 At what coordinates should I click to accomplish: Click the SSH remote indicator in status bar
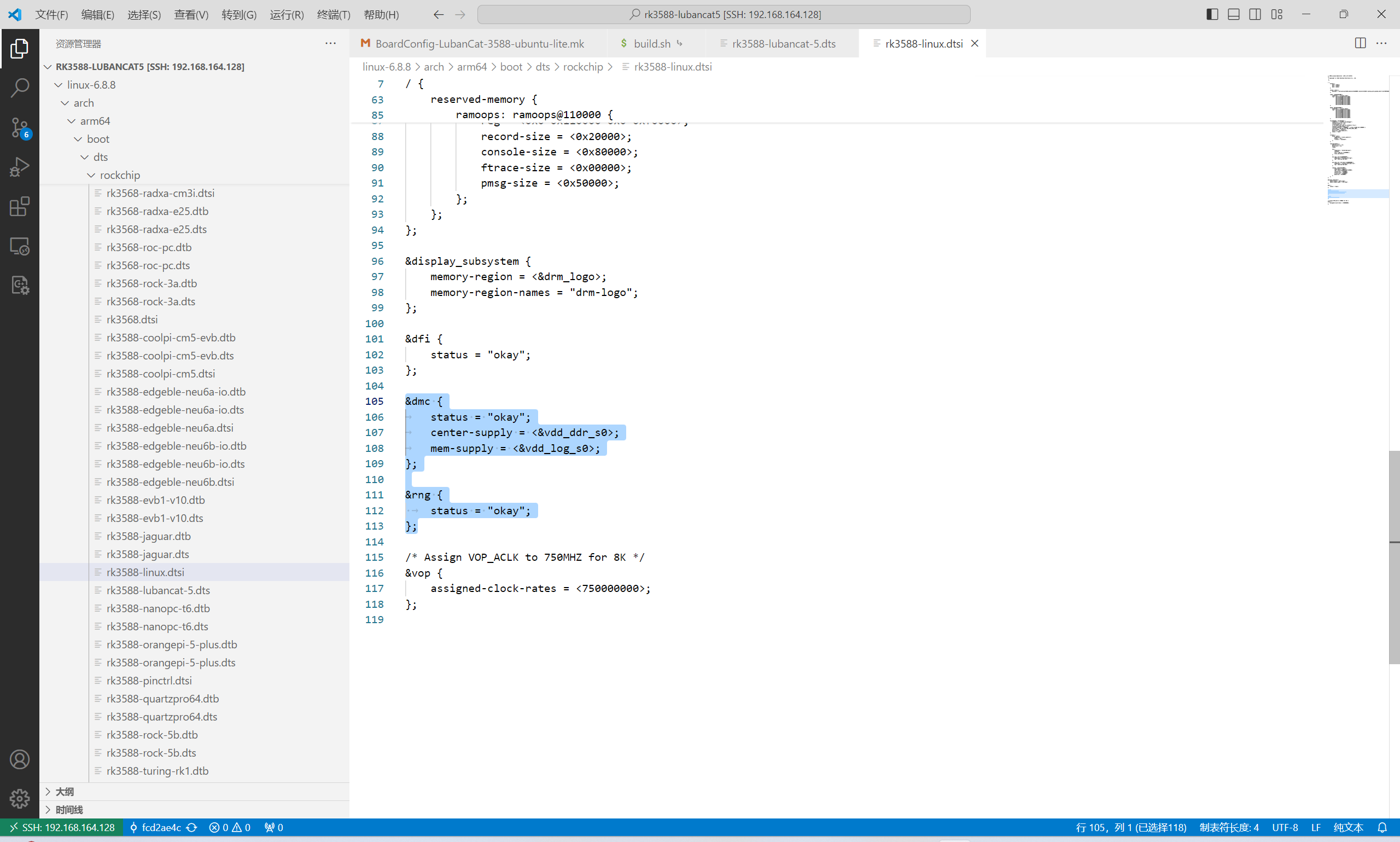tap(62, 827)
